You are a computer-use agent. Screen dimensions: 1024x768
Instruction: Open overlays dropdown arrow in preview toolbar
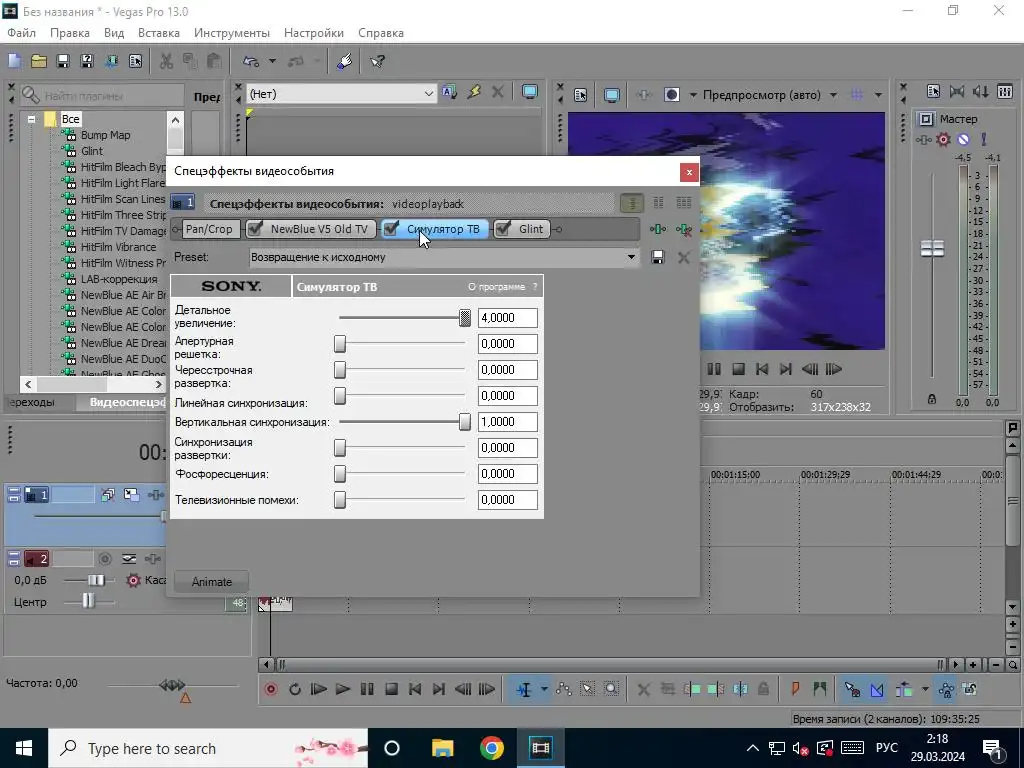point(878,95)
